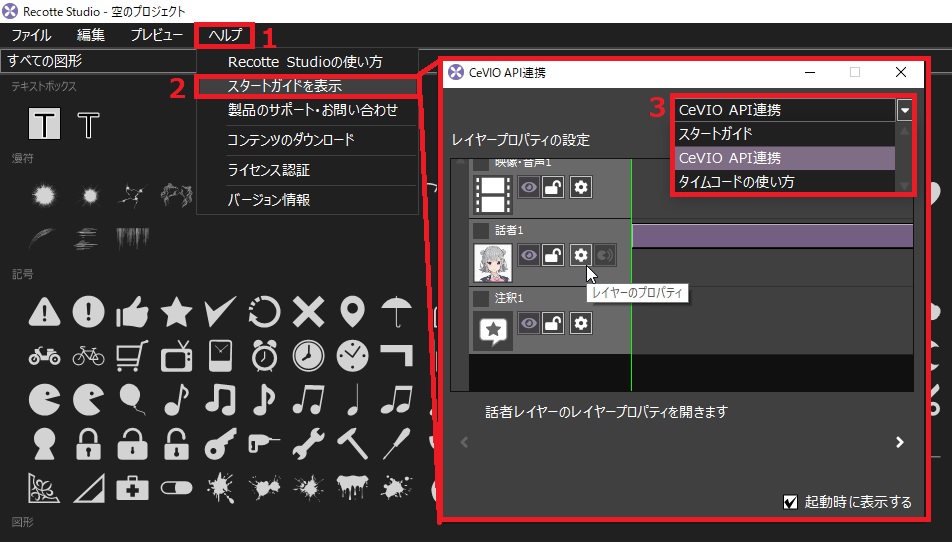Uncheck 起動時に表示する option
Image resolution: width=952 pixels, height=542 pixels.
[790, 502]
